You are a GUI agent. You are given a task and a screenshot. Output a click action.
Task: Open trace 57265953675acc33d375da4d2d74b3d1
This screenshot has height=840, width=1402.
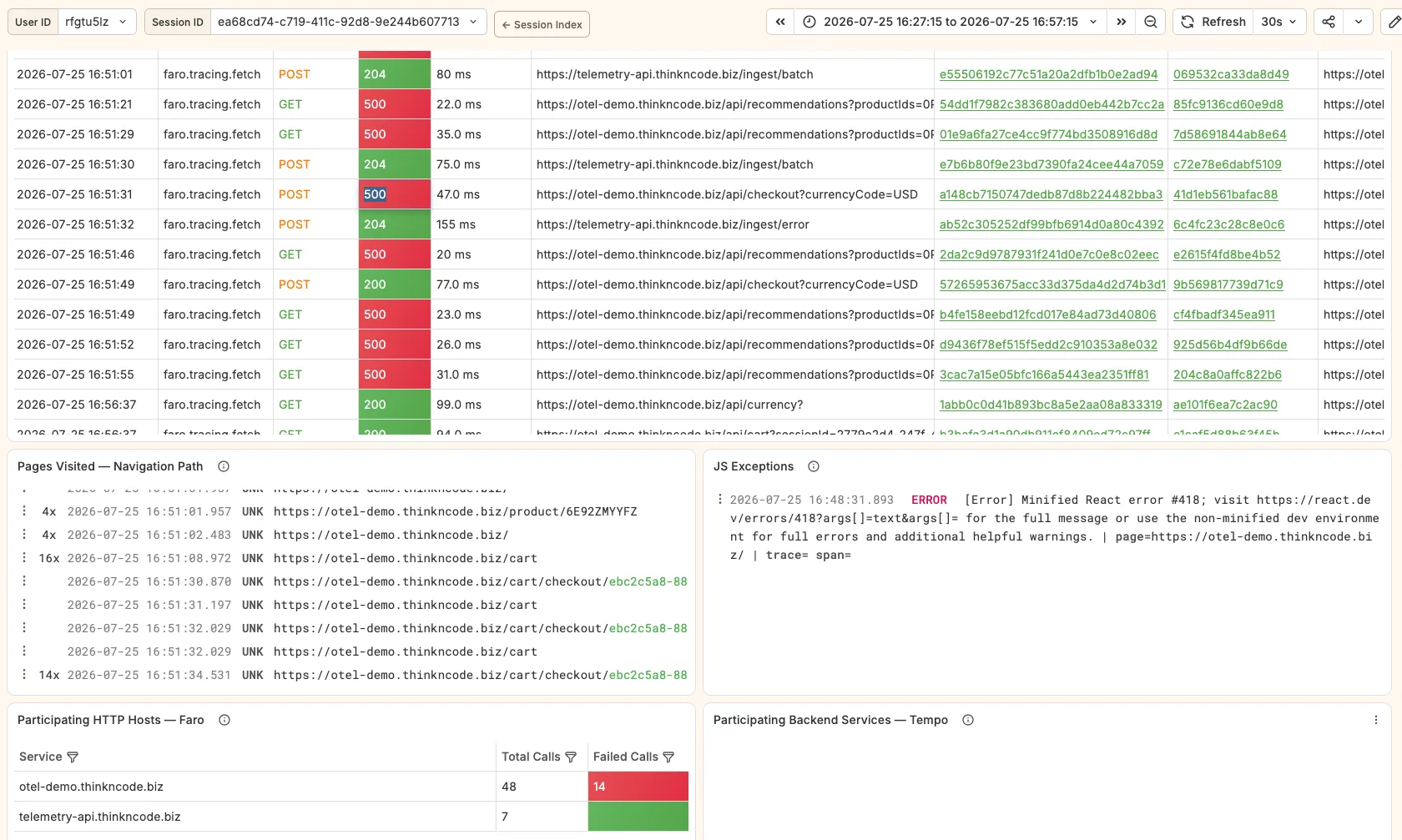(x=1052, y=284)
